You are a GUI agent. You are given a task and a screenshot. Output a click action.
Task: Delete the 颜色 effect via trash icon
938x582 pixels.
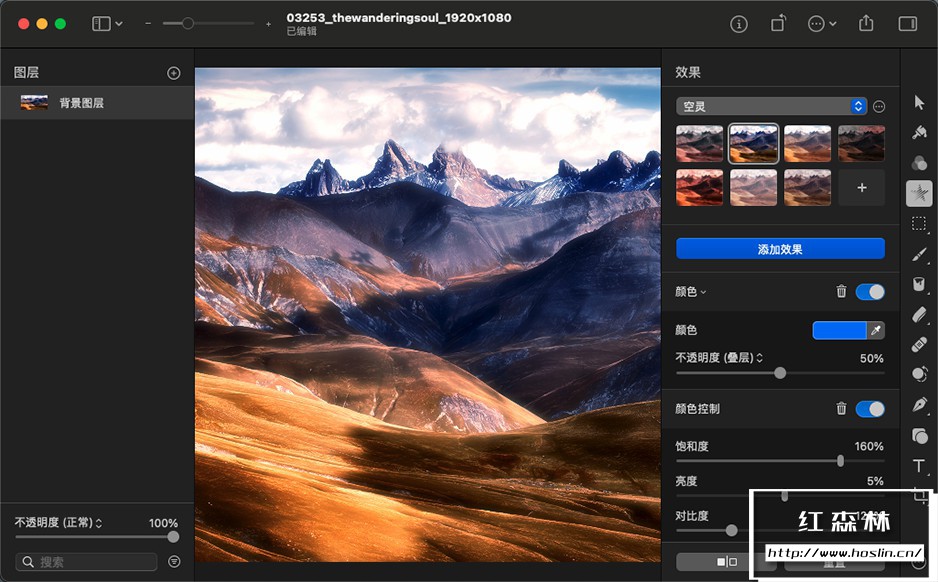[841, 291]
